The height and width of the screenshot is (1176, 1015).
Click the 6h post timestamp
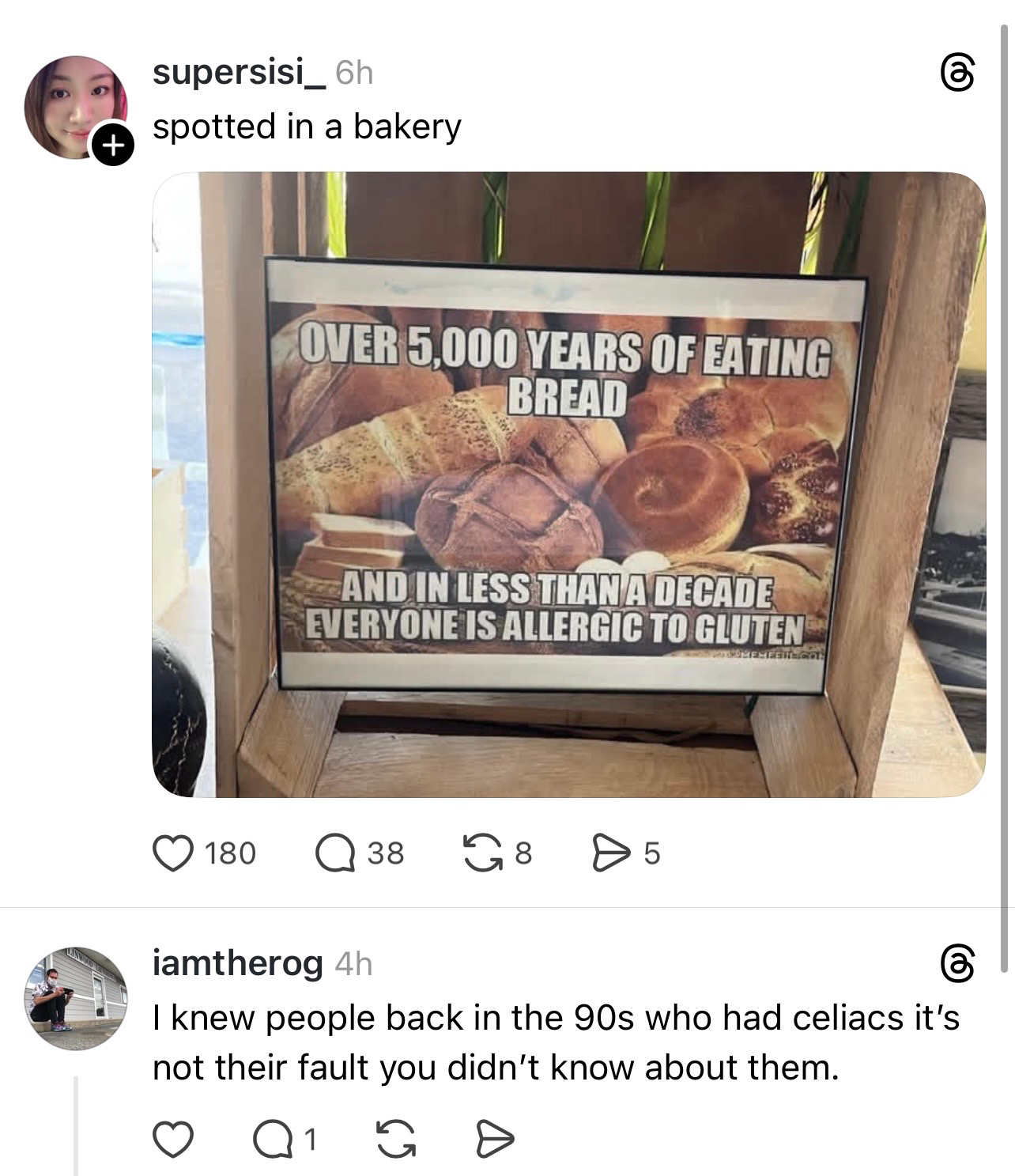coord(353,74)
